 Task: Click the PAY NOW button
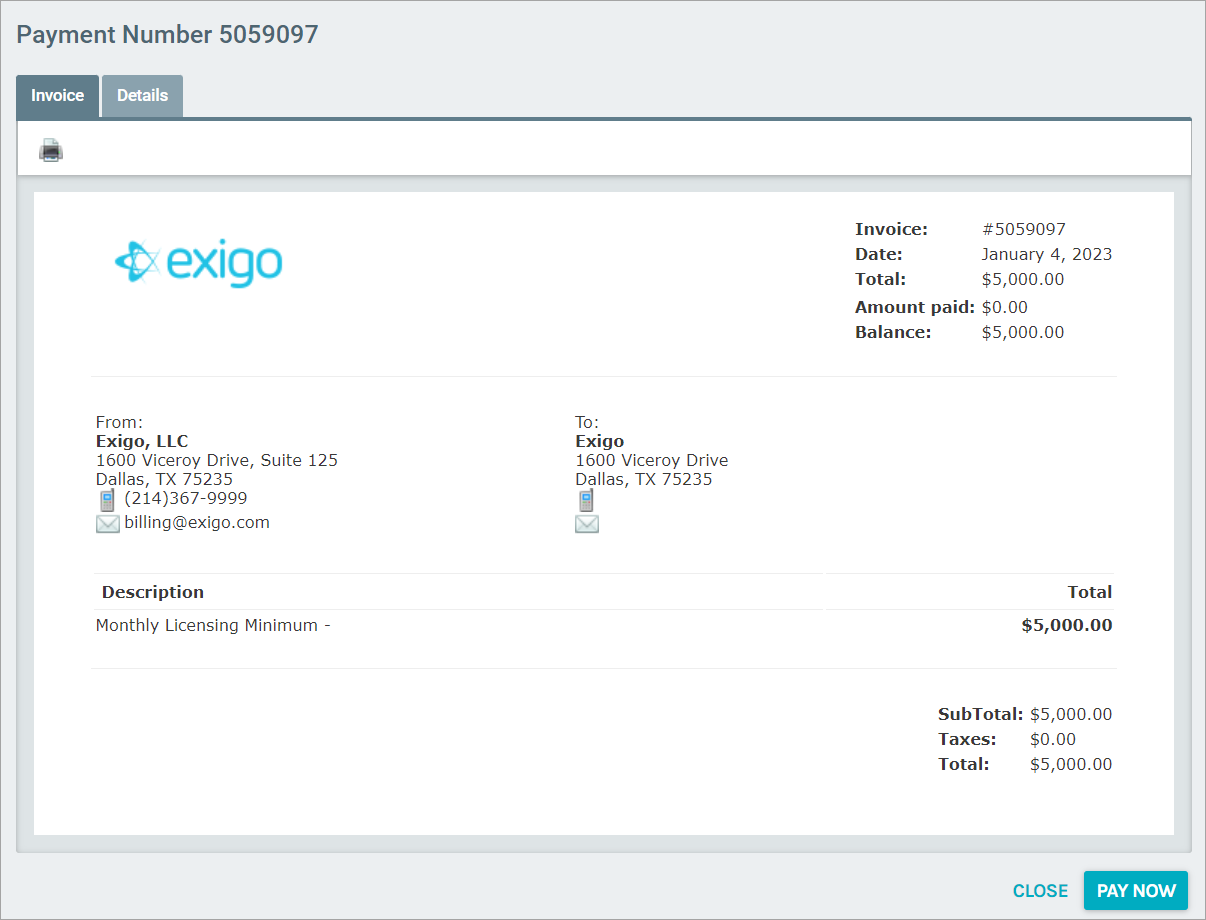(1136, 891)
